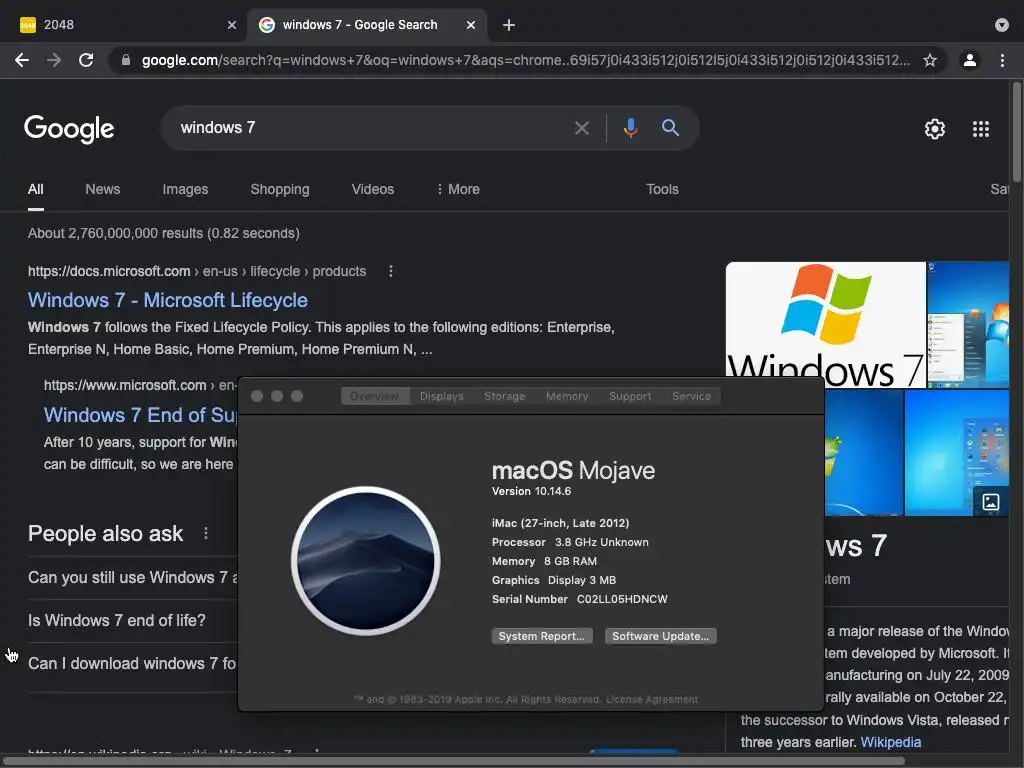
Task: Open Google quick settings gear
Action: click(x=935, y=129)
